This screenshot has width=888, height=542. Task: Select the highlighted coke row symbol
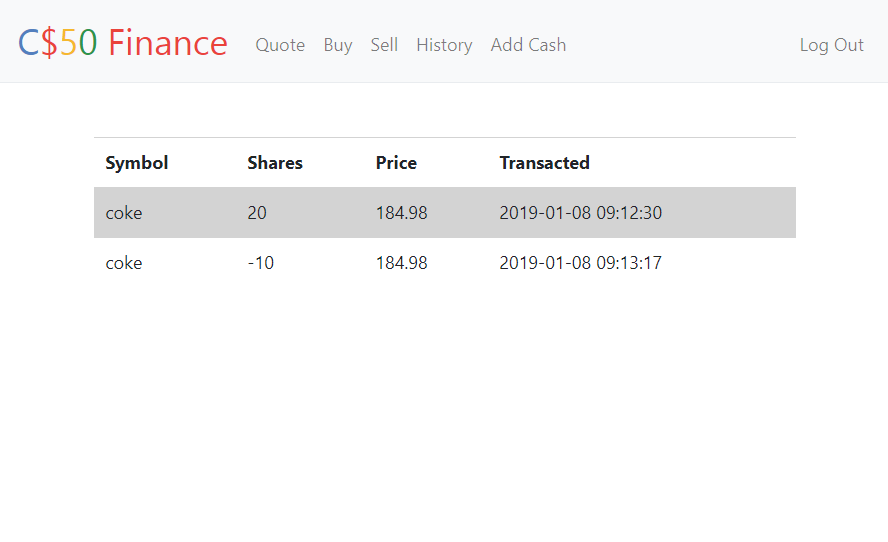(x=123, y=213)
